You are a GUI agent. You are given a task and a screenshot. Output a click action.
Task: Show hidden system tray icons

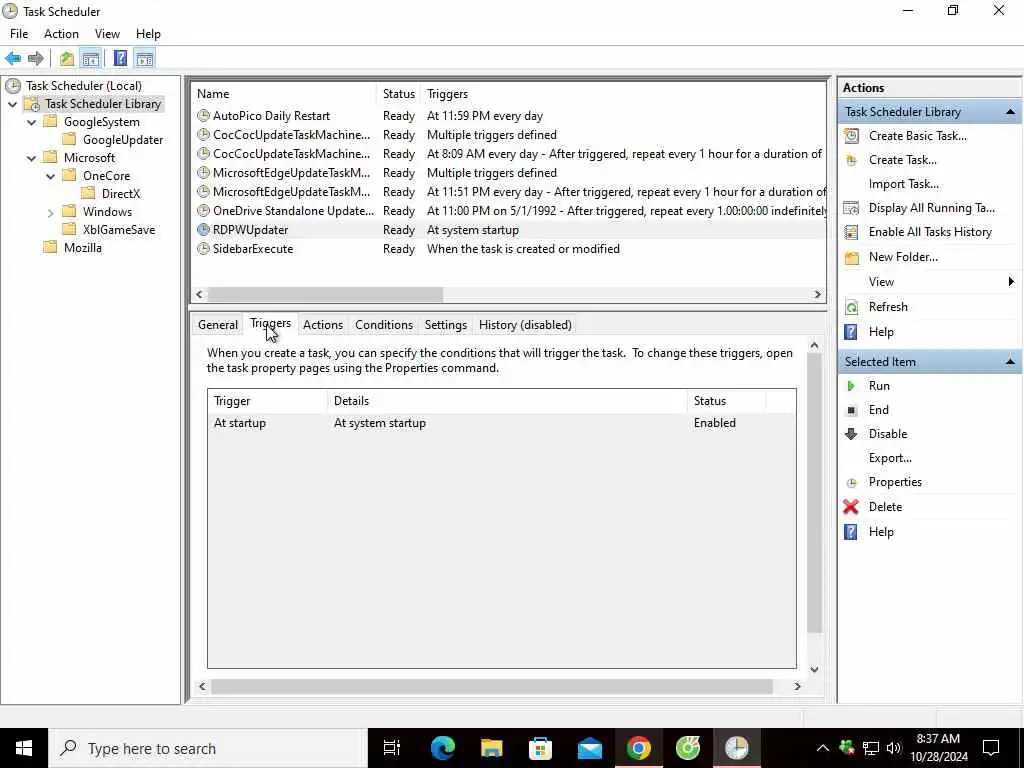pyautogui.click(x=823, y=748)
